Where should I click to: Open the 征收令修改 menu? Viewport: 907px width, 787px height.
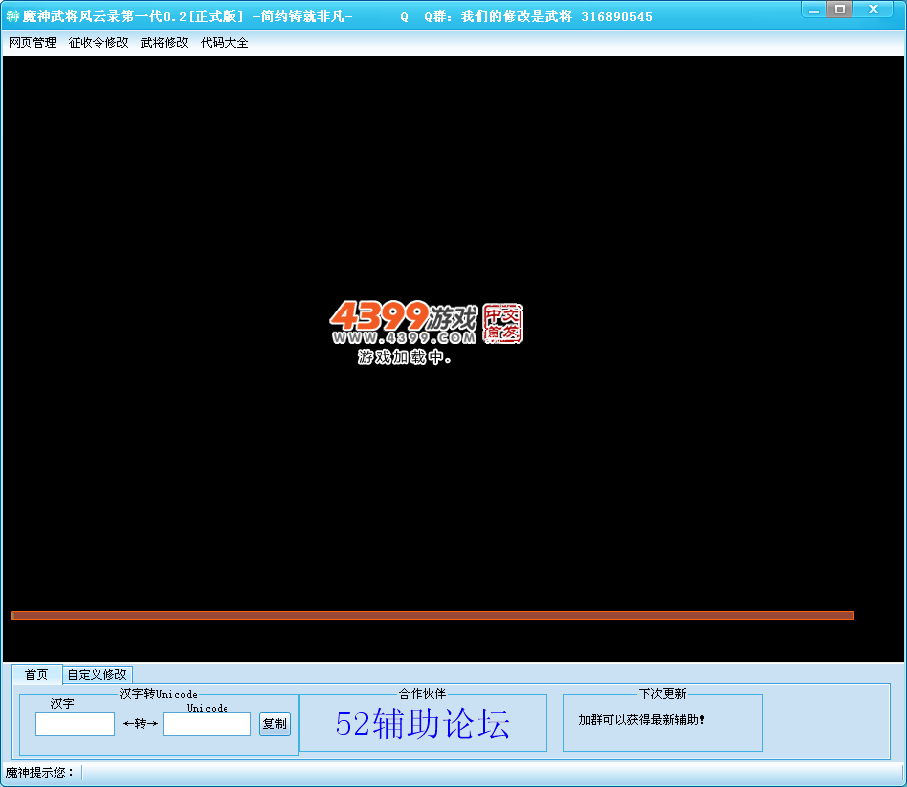[x=98, y=43]
